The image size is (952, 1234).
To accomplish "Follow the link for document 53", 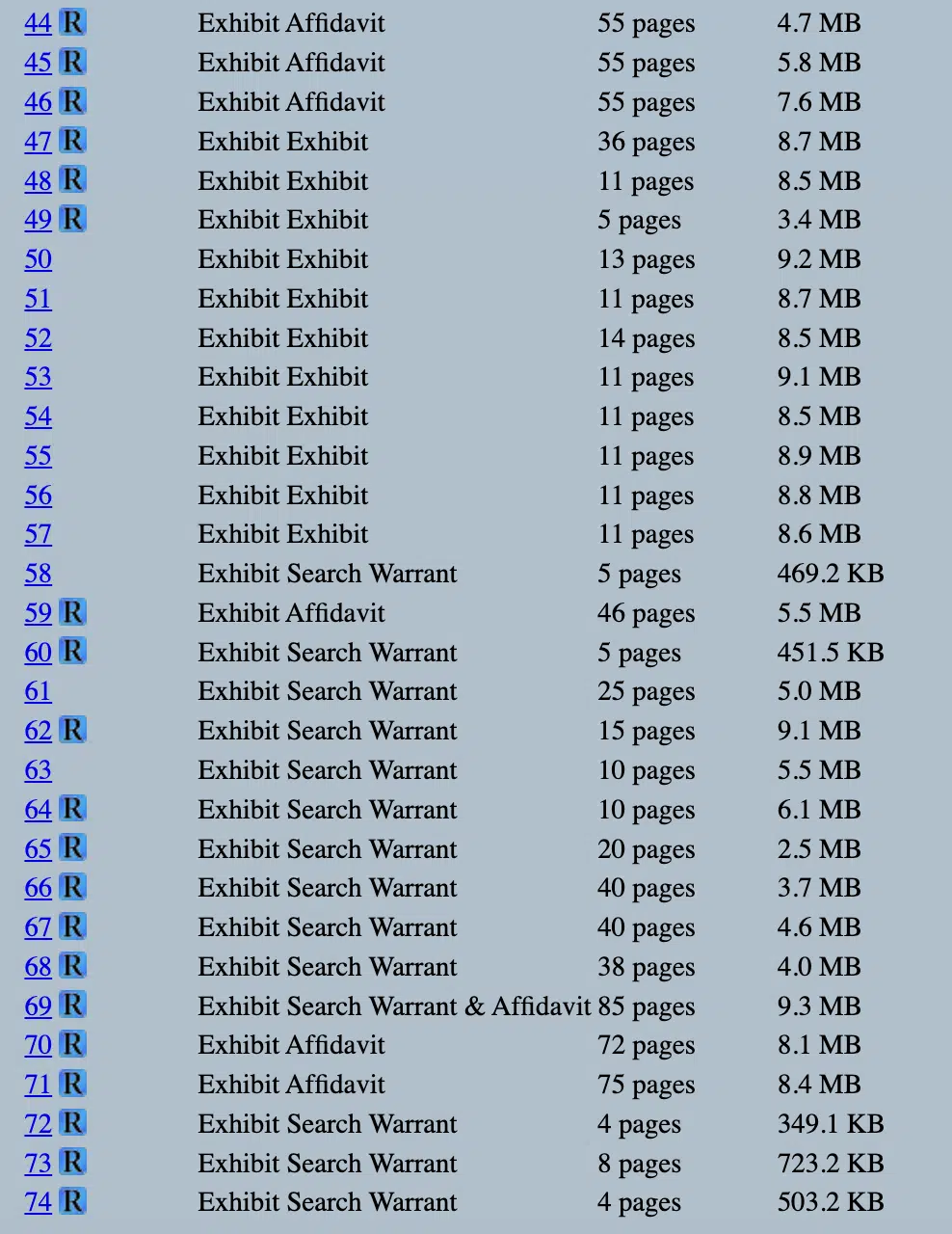I will click(x=39, y=377).
